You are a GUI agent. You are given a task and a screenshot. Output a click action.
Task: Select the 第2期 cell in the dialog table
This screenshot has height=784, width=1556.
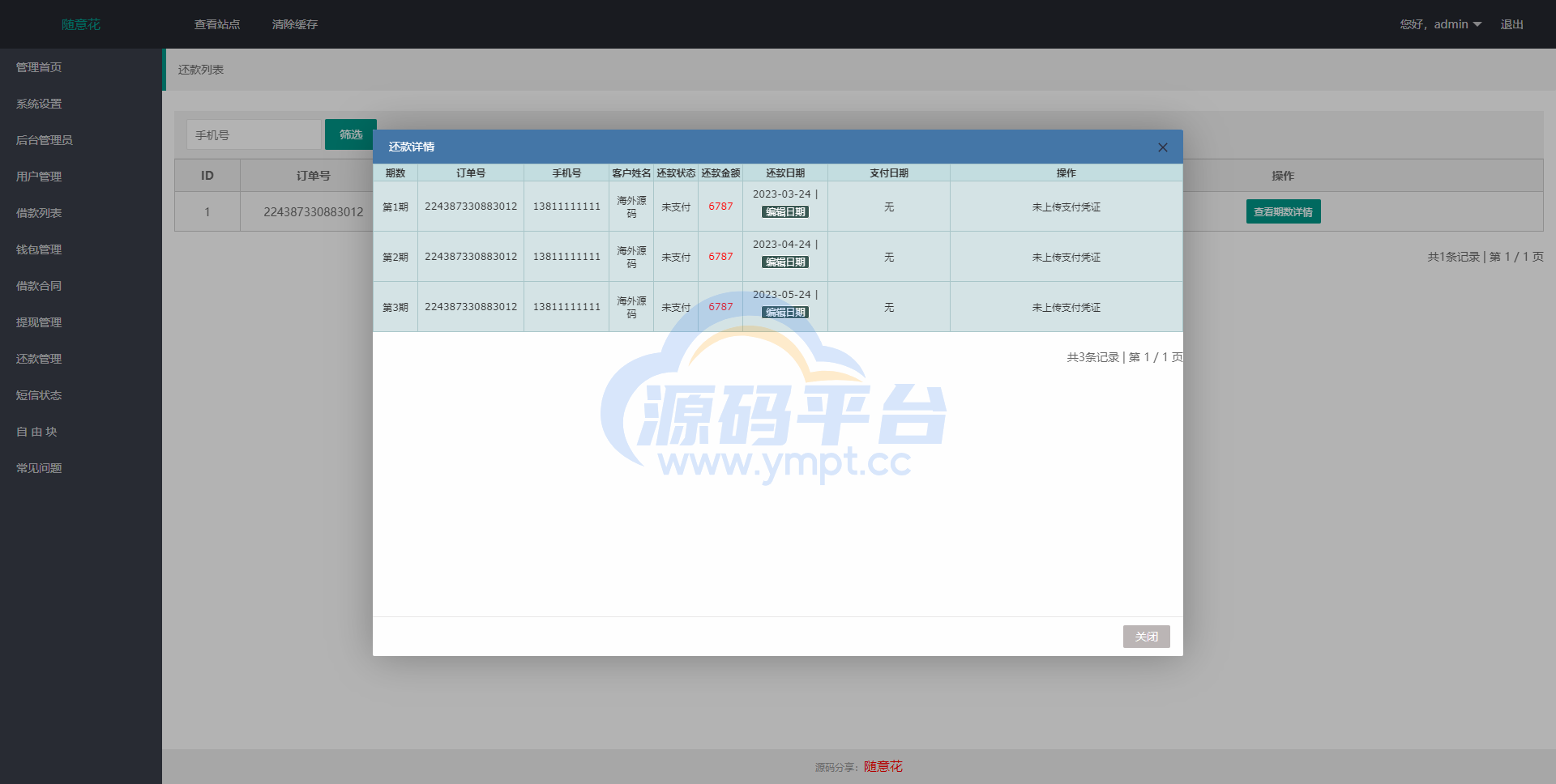click(395, 257)
